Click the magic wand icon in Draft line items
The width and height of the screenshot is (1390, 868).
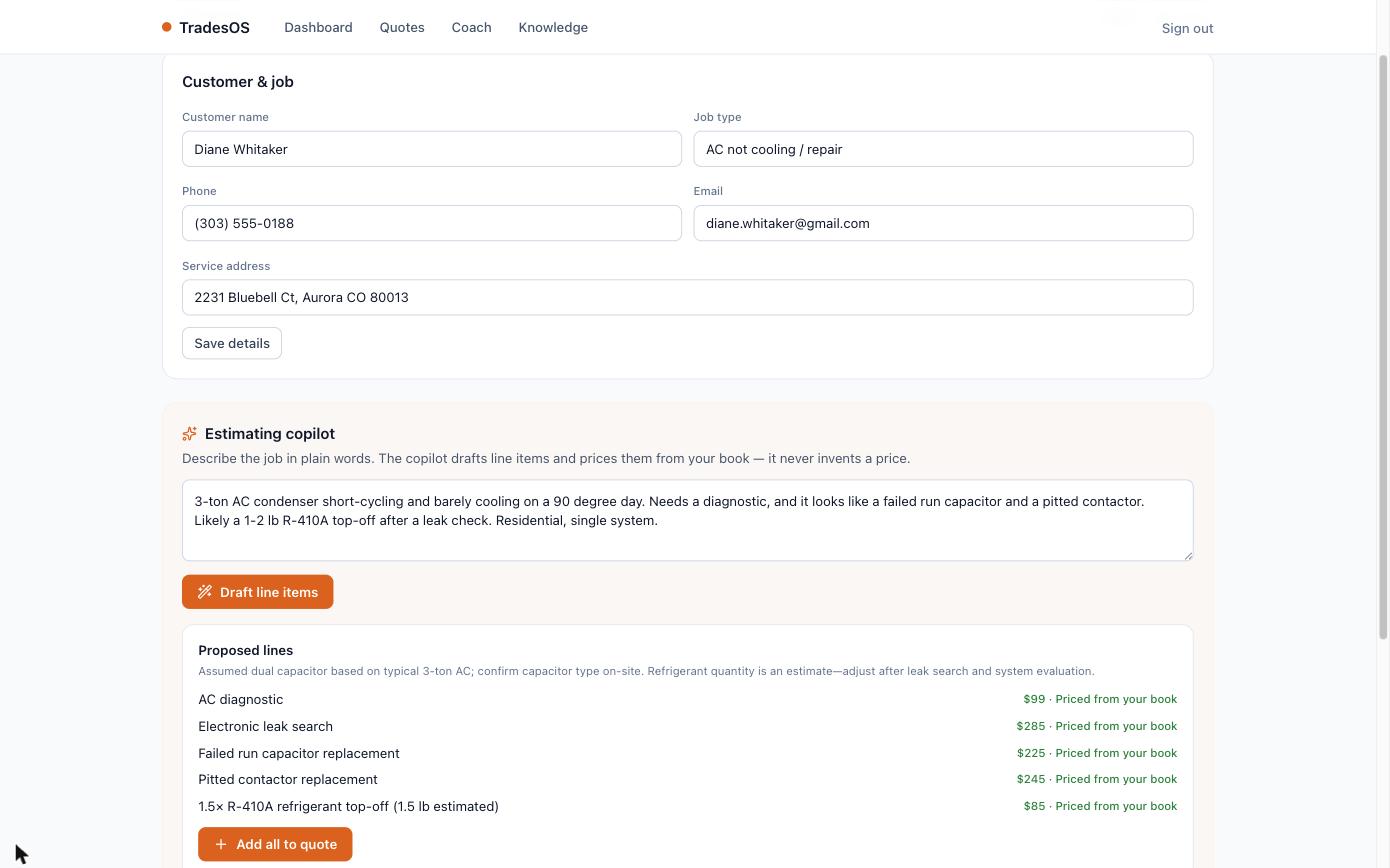[x=205, y=592]
